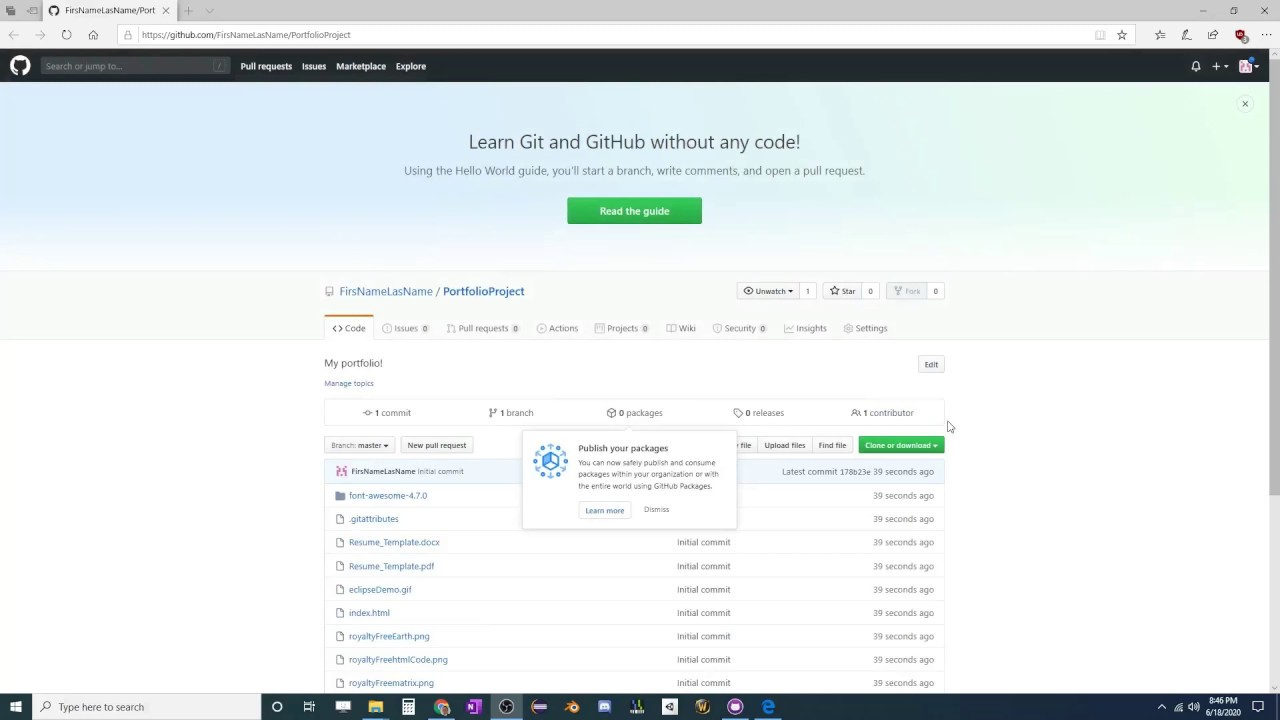Image resolution: width=1280 pixels, height=720 pixels.
Task: Open the Task View taskbar icon
Action: click(x=309, y=707)
